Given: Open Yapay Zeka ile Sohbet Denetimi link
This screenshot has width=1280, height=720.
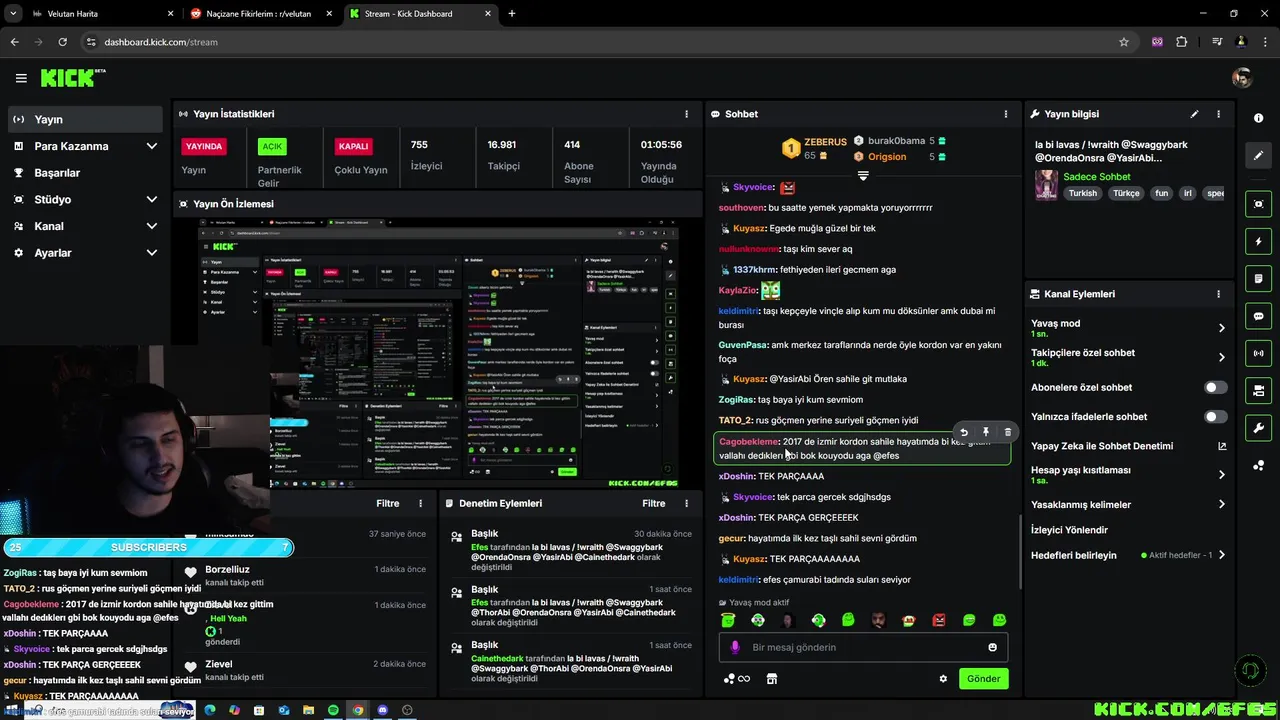Looking at the screenshot, I should point(1128,446).
